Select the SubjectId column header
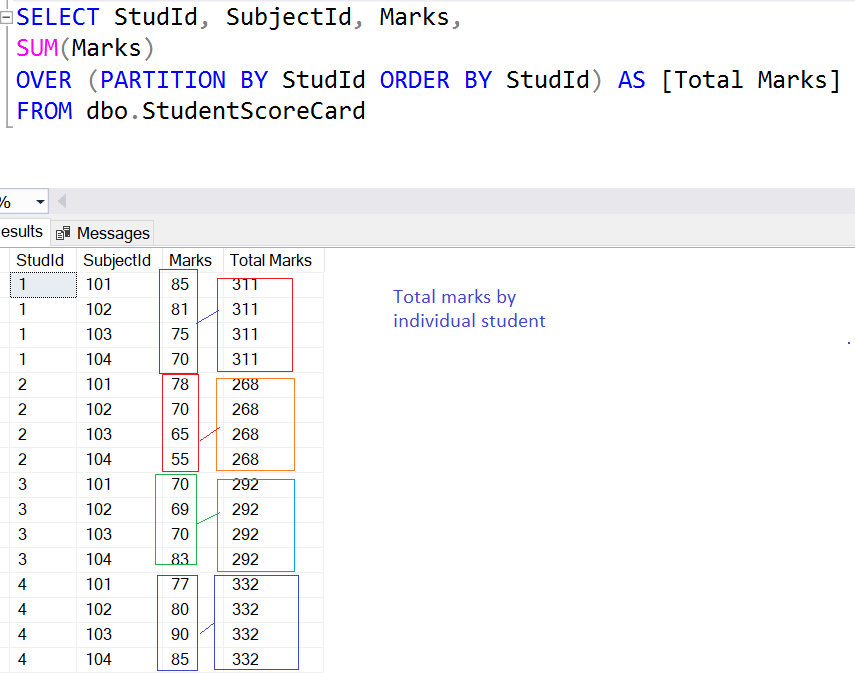 119,260
